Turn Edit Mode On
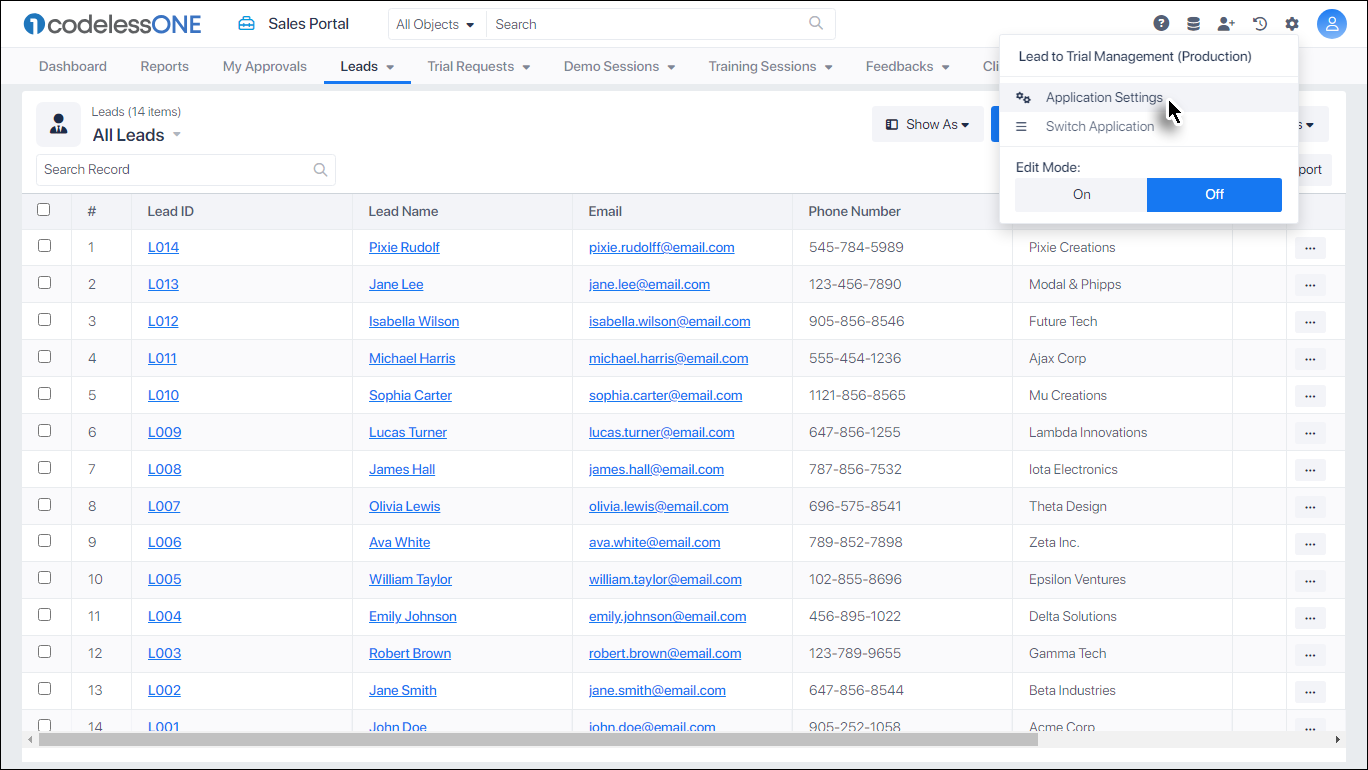Image resolution: width=1368 pixels, height=770 pixels. pyautogui.click(x=1081, y=195)
